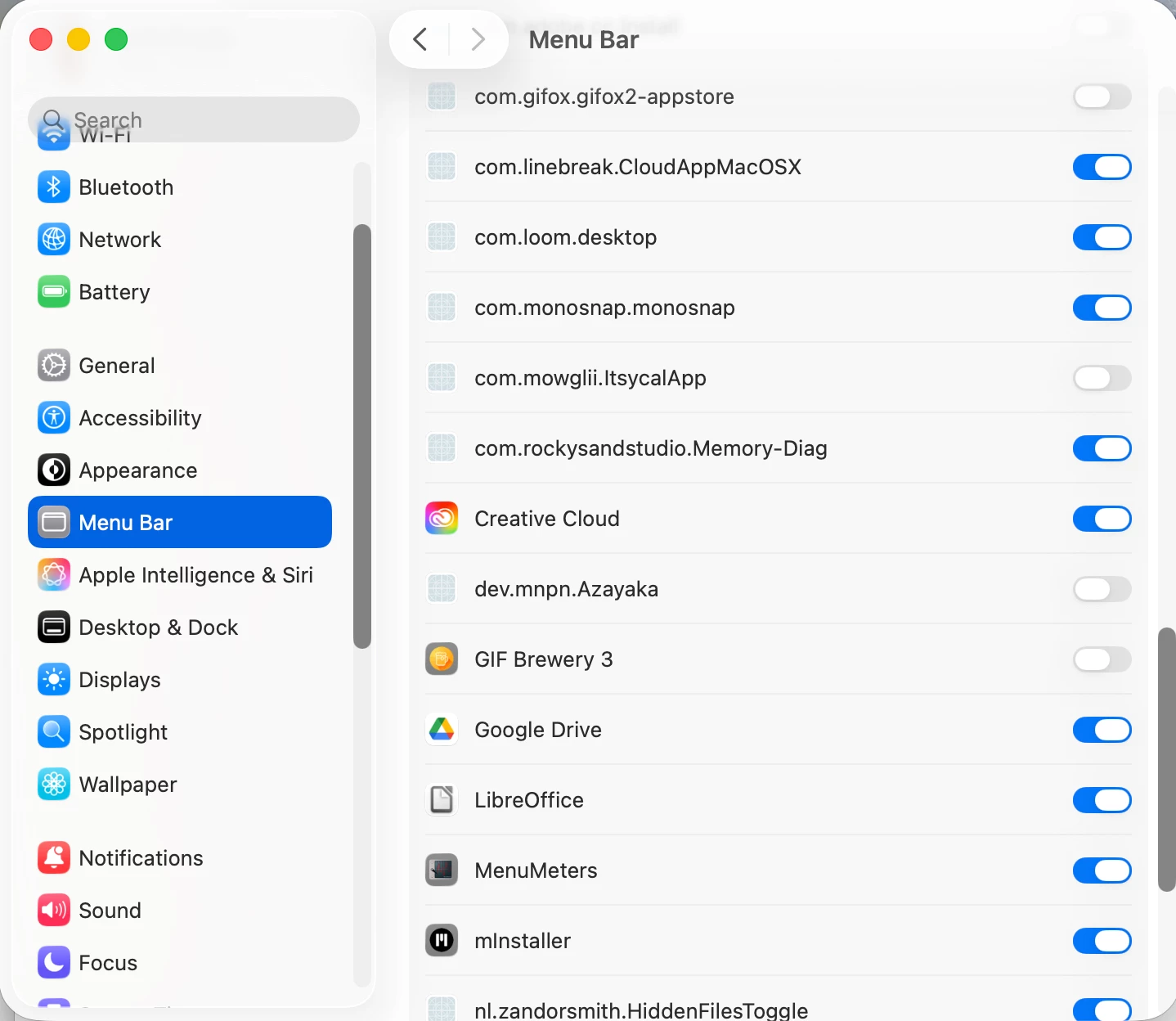Go to Notifications settings
The width and height of the screenshot is (1176, 1021).
(x=180, y=858)
